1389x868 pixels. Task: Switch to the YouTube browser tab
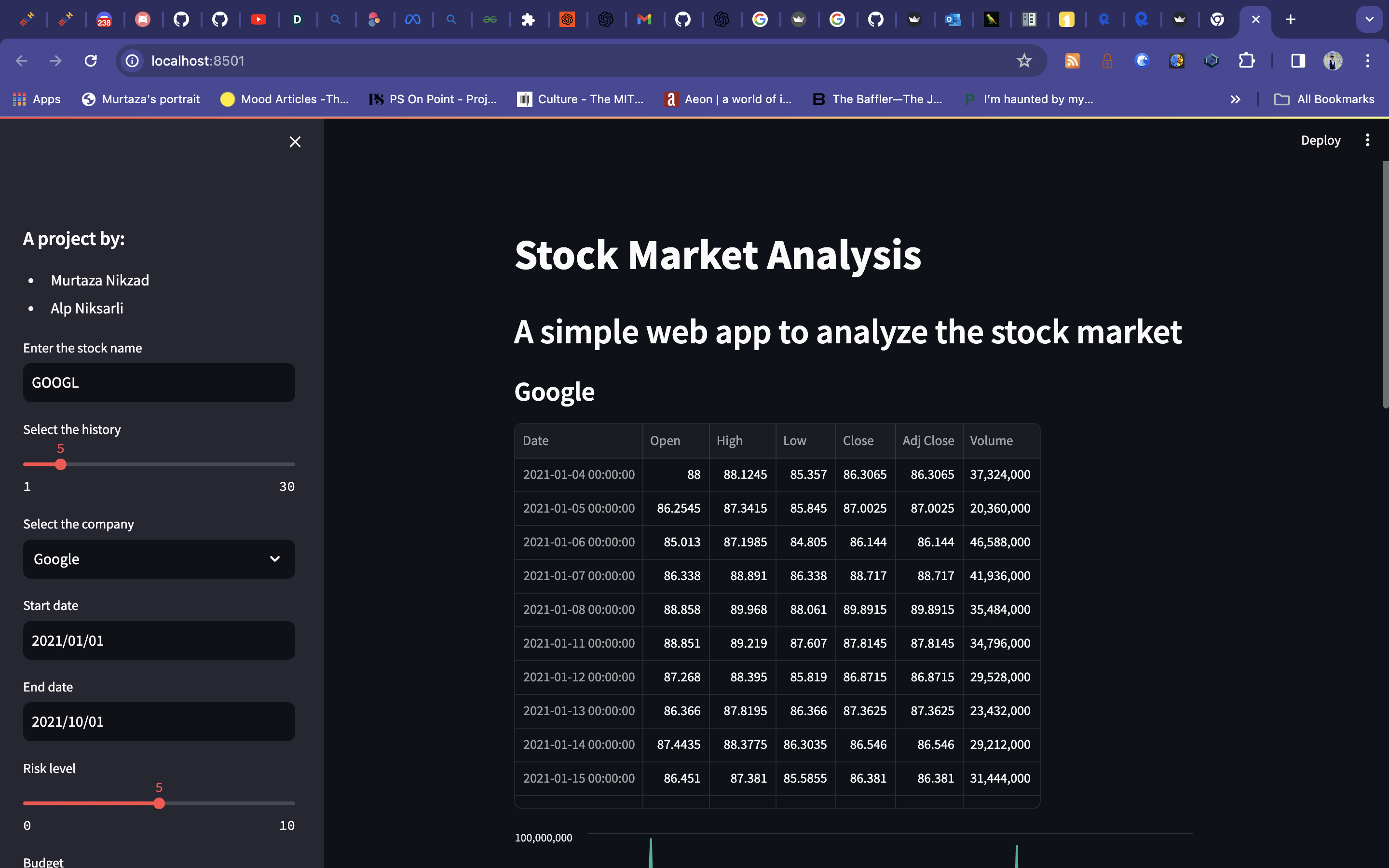point(259,19)
